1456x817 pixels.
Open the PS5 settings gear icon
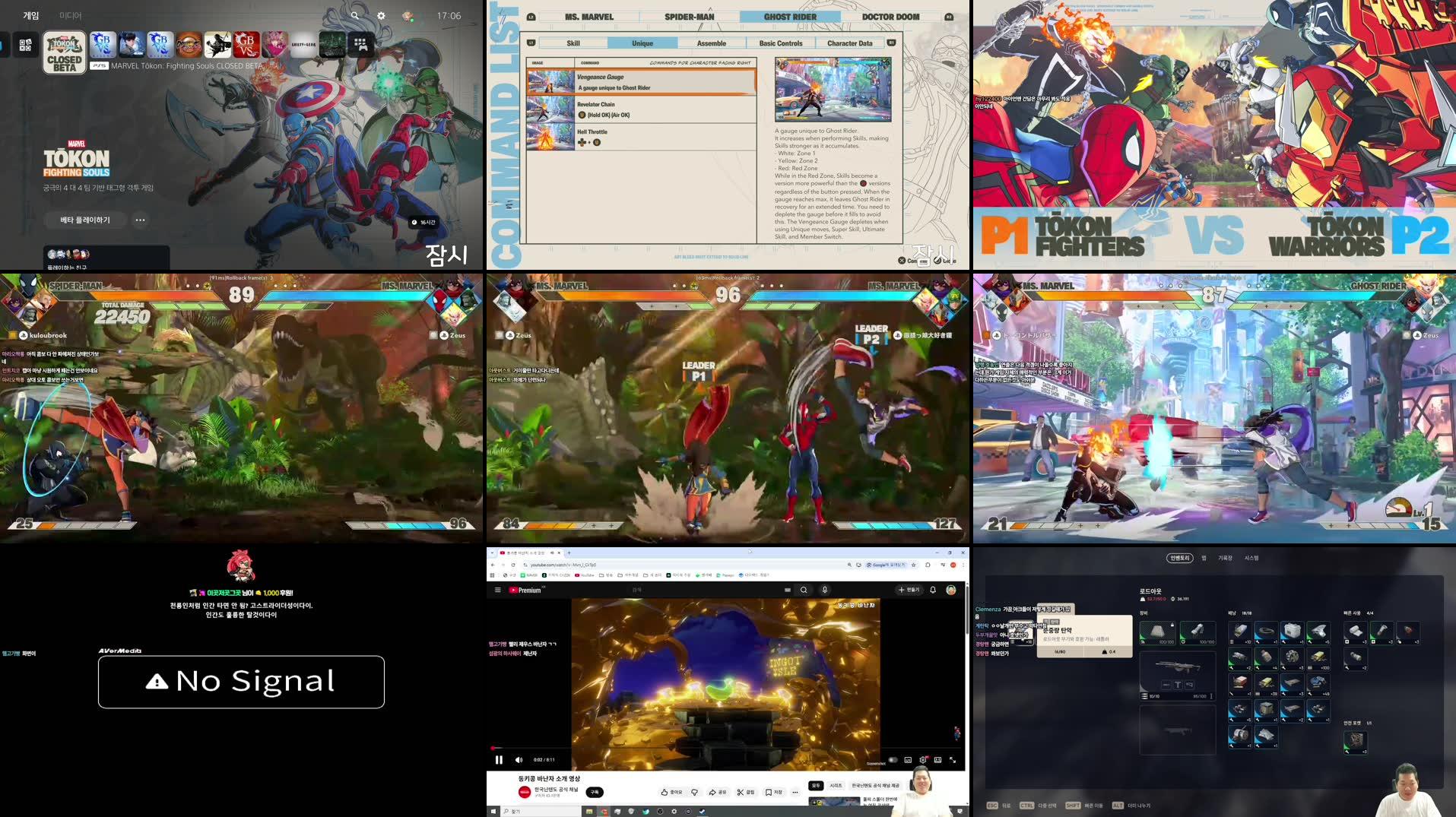pos(380,15)
